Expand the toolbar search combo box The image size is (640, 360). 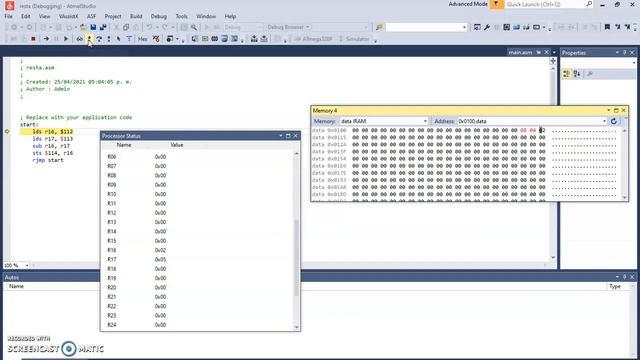tap(464, 27)
